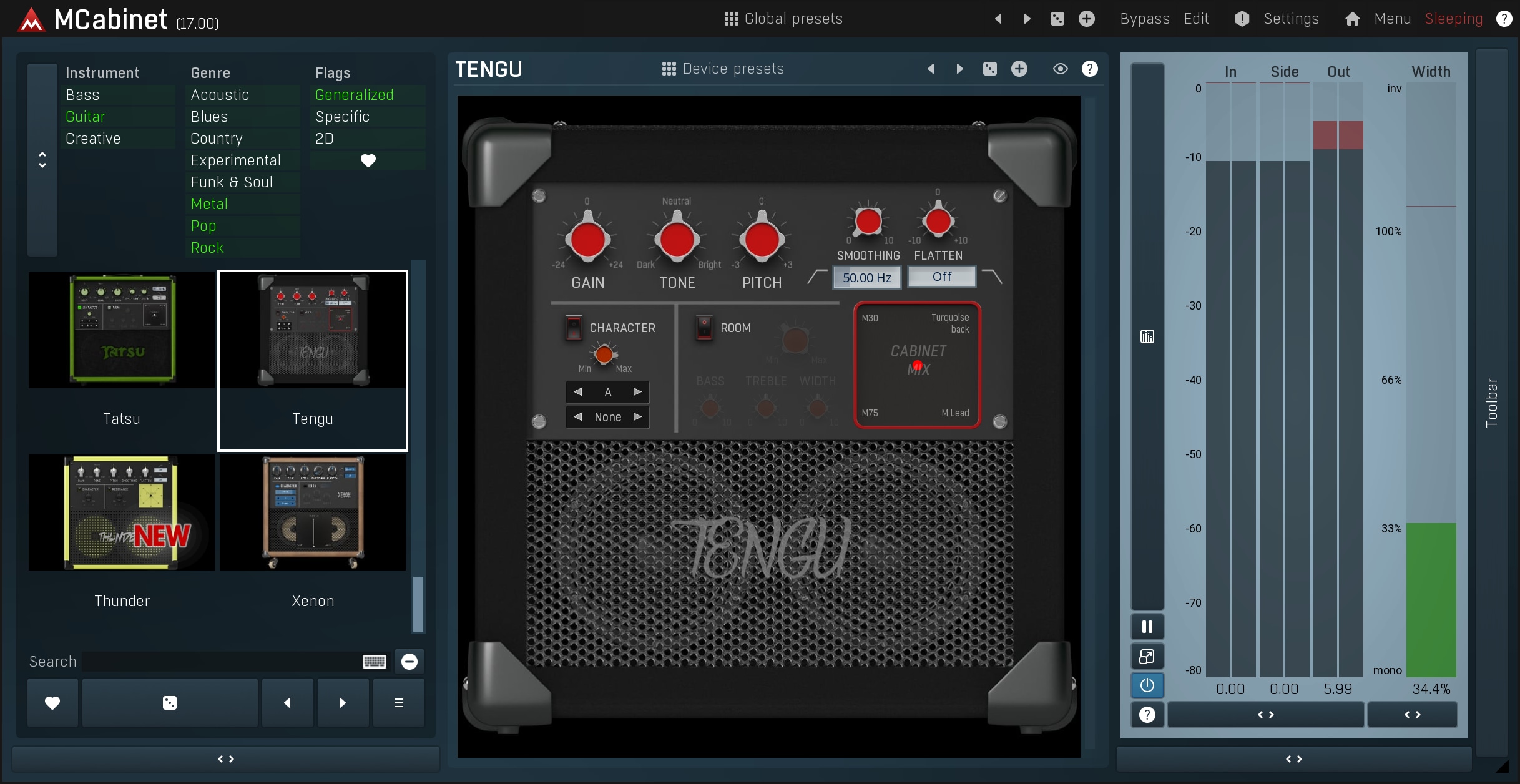The image size is (1520, 784).
Task: Open the list menu button
Action: point(398,703)
